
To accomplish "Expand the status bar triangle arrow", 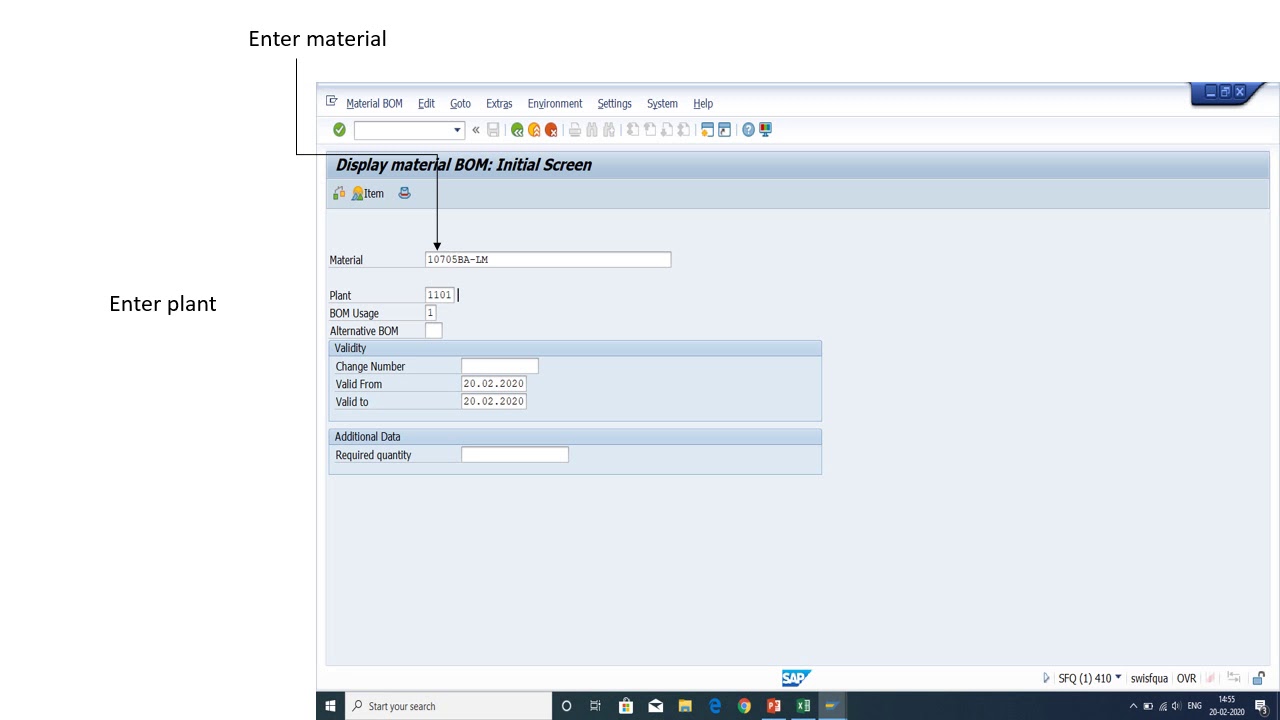I will (1046, 678).
